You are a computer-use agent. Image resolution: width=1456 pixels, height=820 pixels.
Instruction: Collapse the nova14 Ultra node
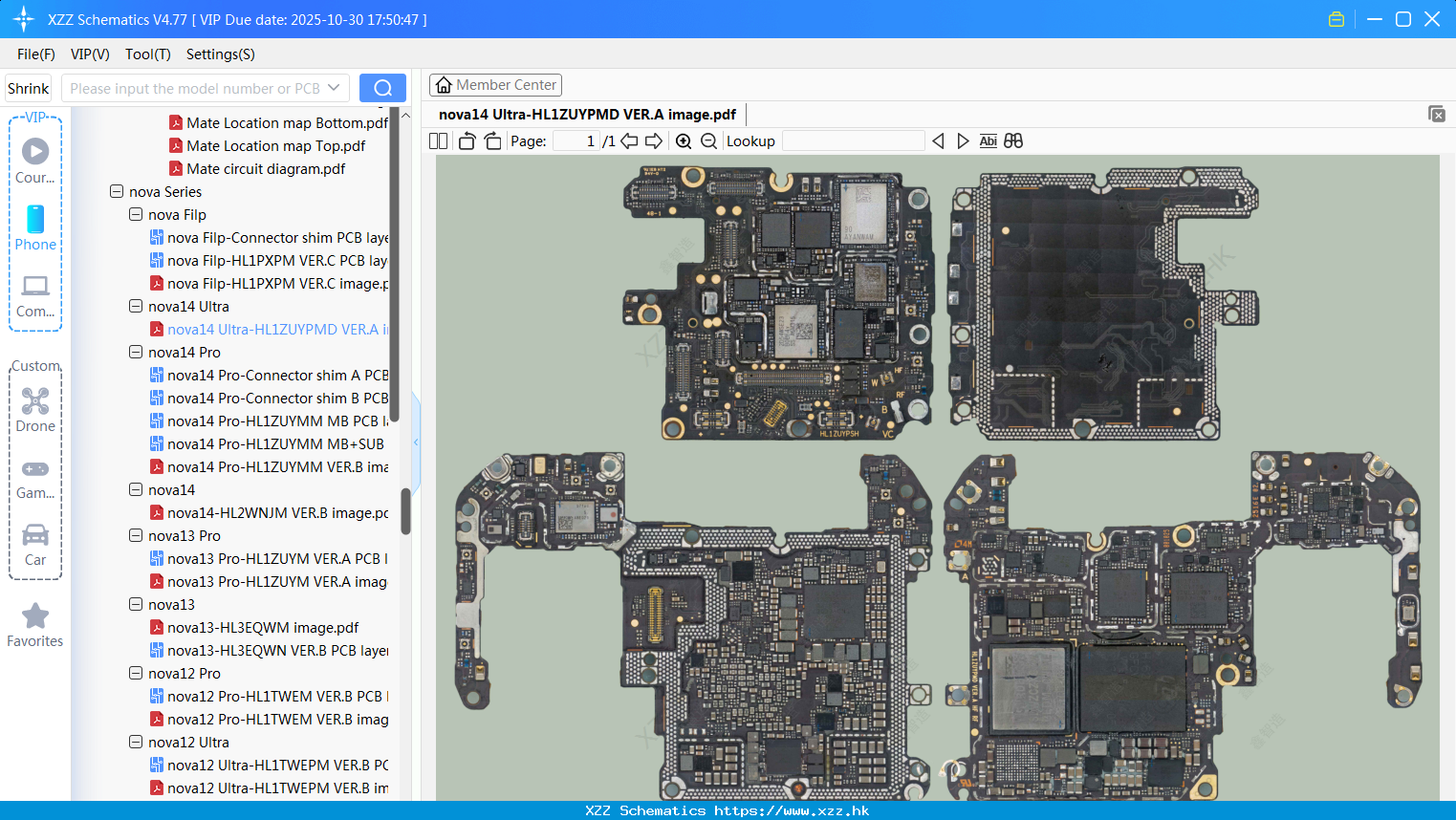[136, 306]
